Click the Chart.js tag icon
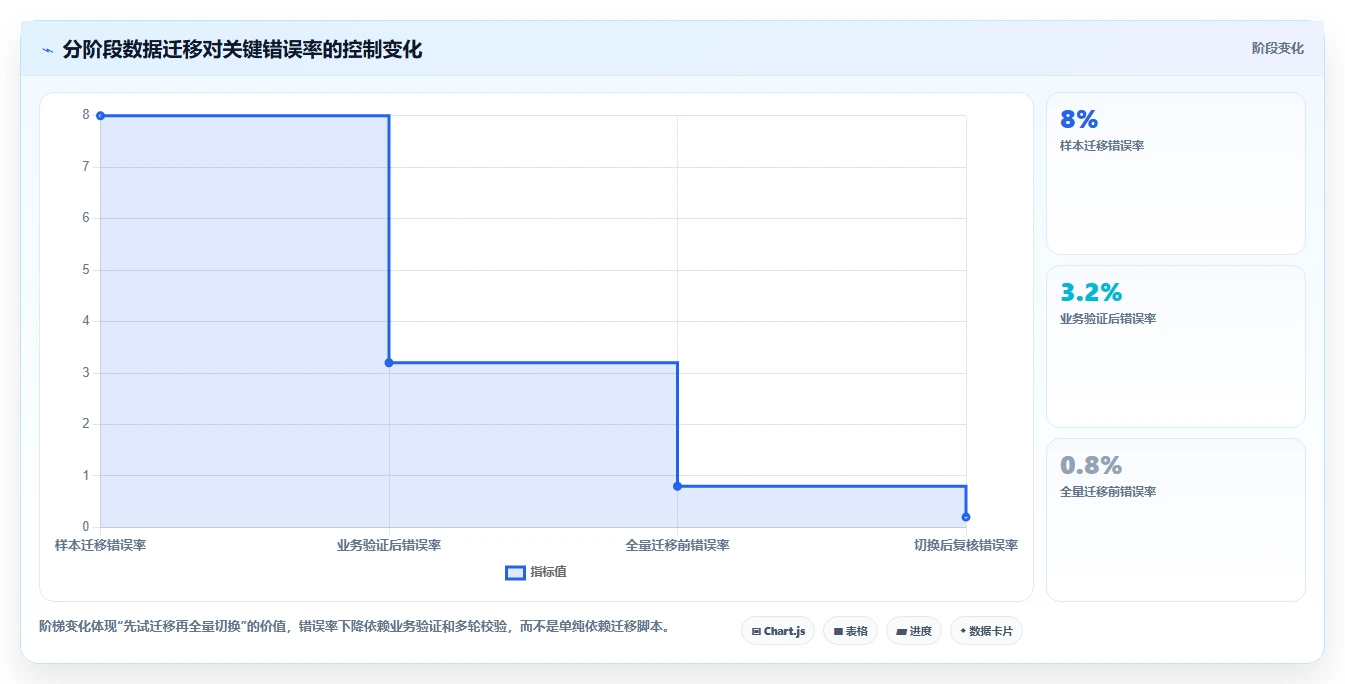This screenshot has width=1345, height=684. pyautogui.click(x=756, y=632)
